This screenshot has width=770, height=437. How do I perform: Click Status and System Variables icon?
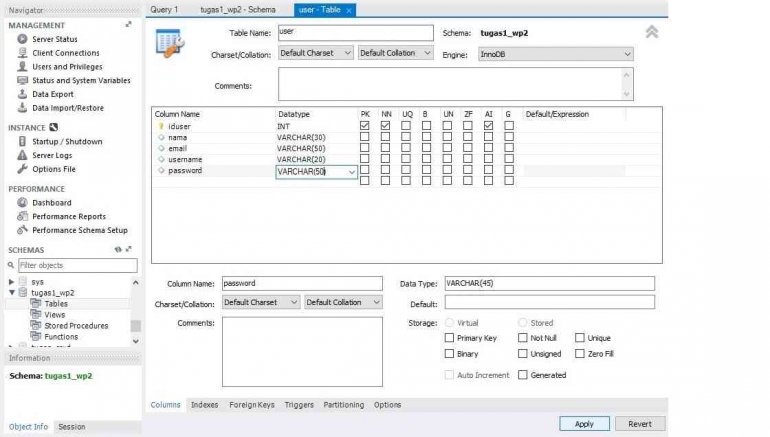point(22,80)
